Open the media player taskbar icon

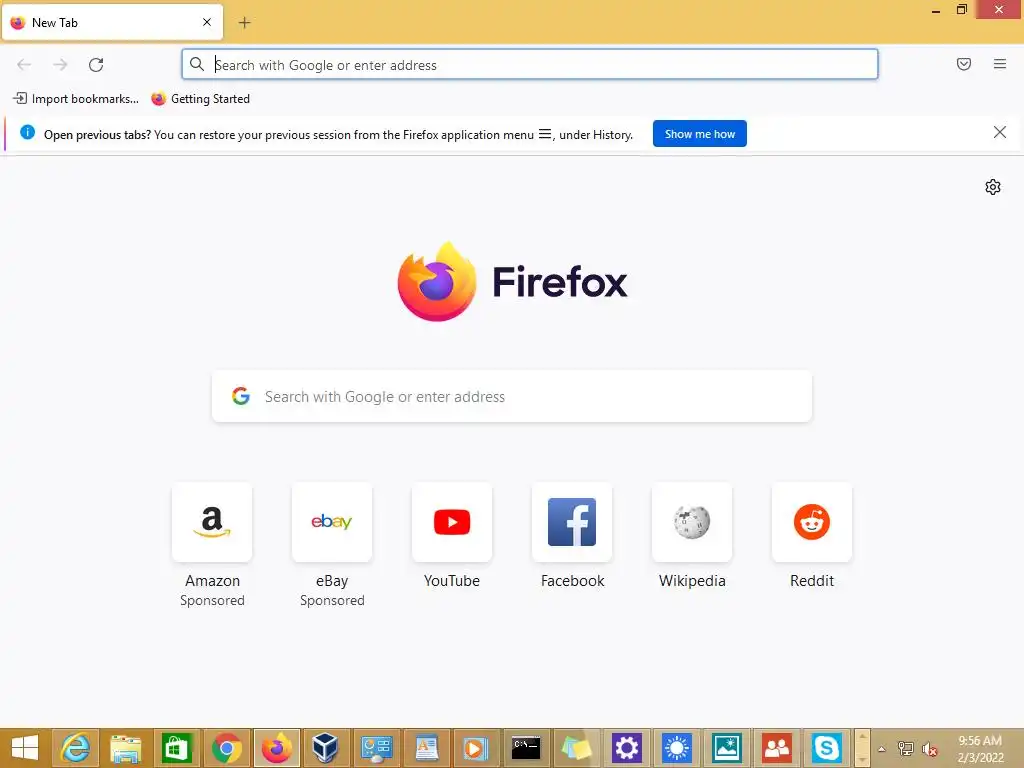click(476, 748)
